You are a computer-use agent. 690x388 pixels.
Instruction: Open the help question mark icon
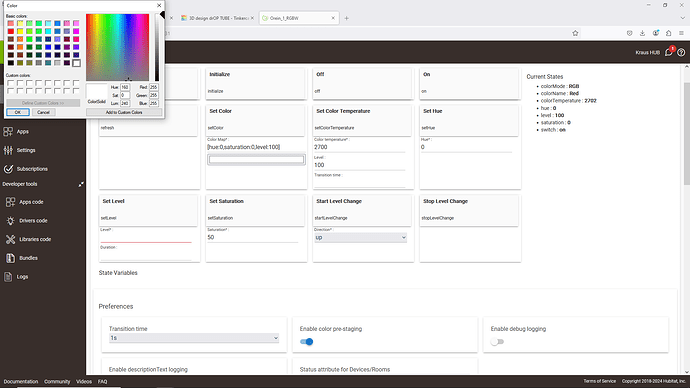(681, 52)
